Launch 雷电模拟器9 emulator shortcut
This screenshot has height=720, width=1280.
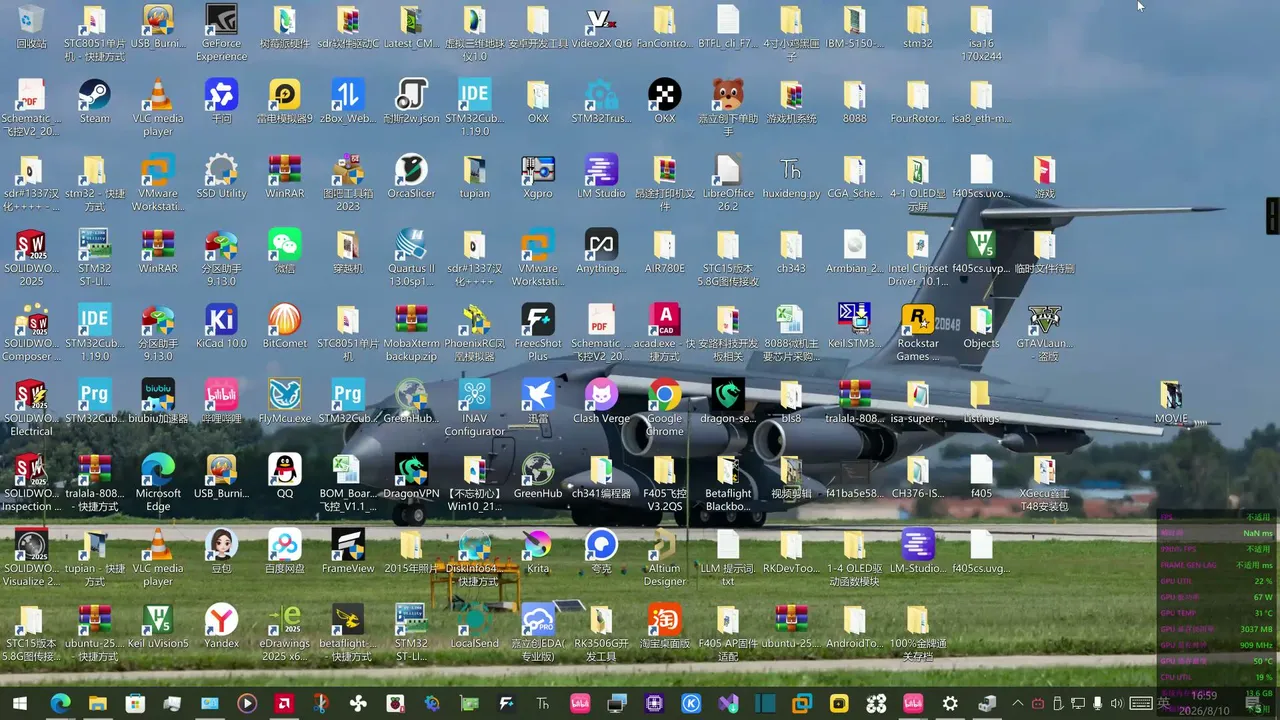click(284, 102)
